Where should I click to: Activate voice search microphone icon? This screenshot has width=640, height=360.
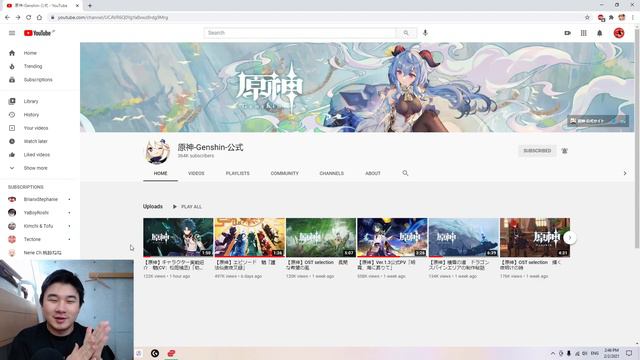[425, 33]
